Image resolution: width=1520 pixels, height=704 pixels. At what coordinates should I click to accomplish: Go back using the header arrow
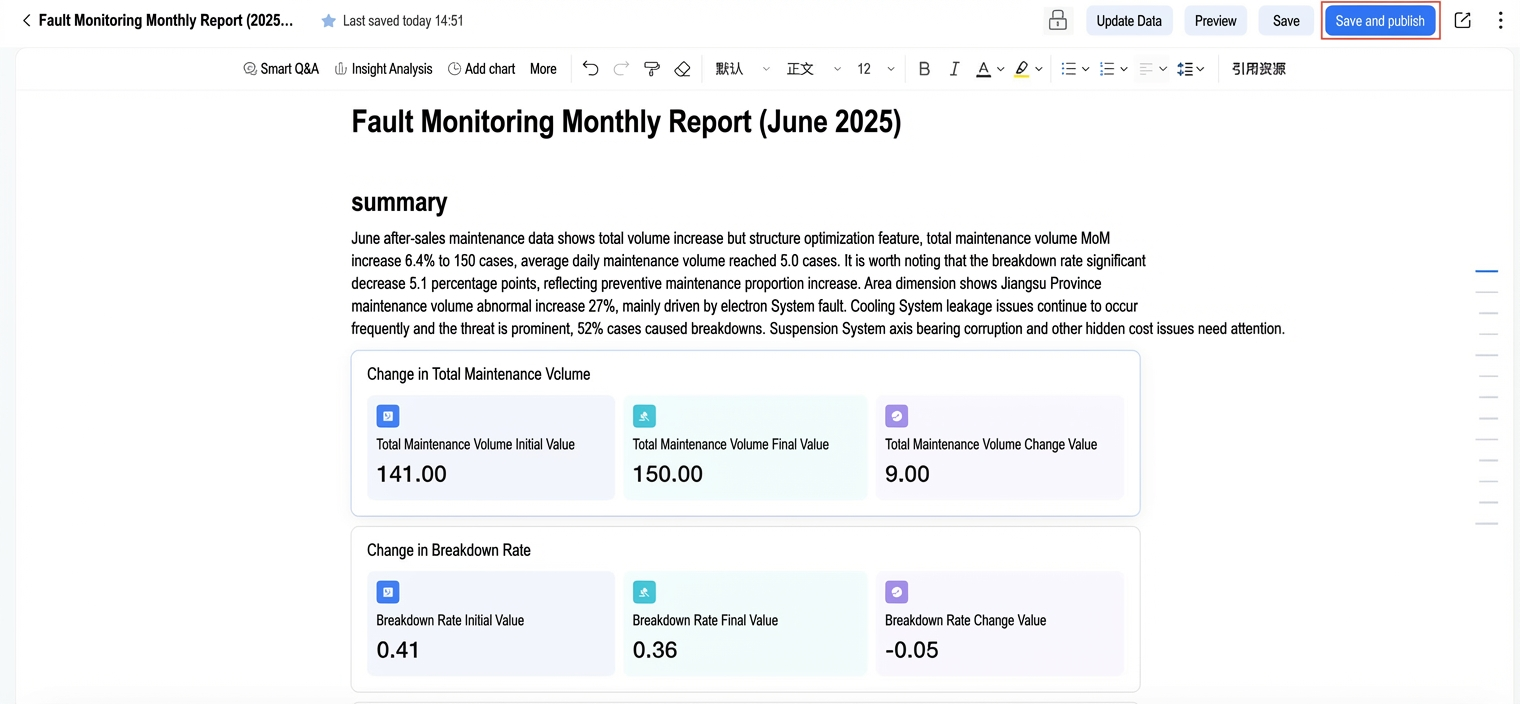click(x=26, y=20)
